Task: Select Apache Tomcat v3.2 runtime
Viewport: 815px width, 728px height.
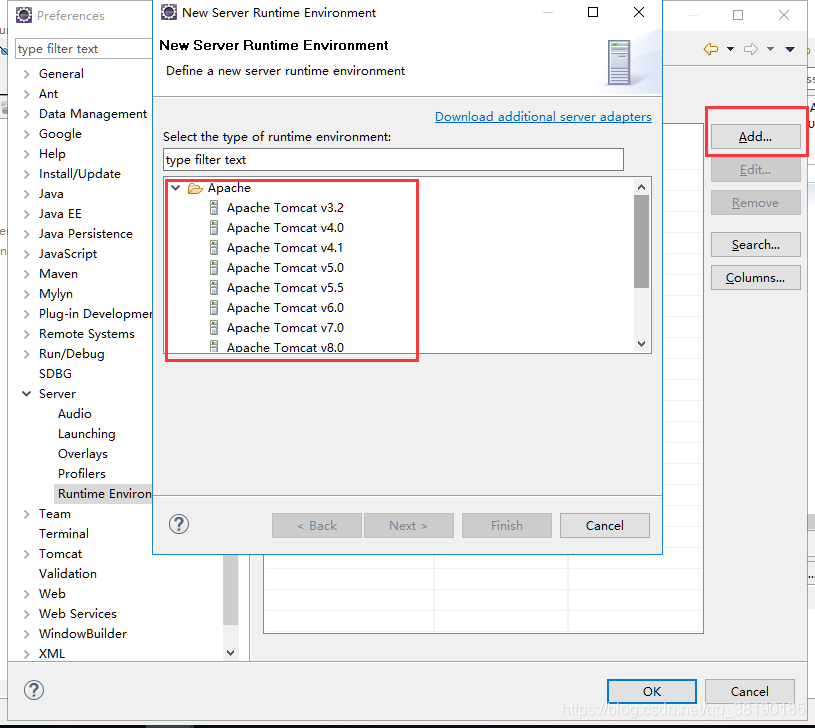Action: click(285, 208)
